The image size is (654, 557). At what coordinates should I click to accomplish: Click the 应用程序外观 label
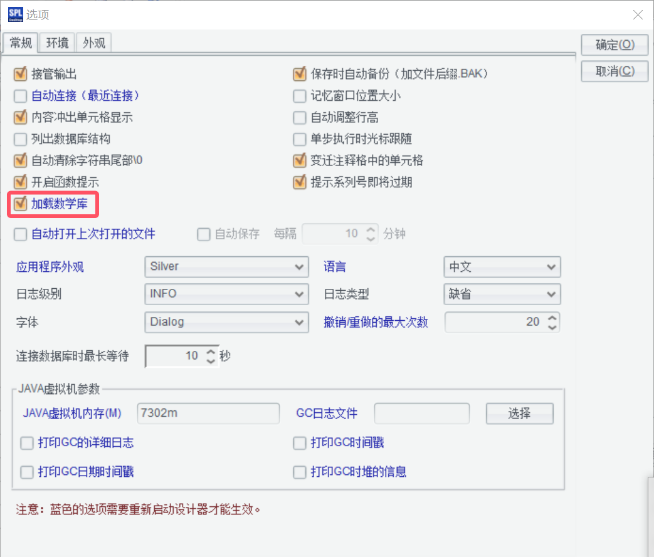click(x=50, y=267)
